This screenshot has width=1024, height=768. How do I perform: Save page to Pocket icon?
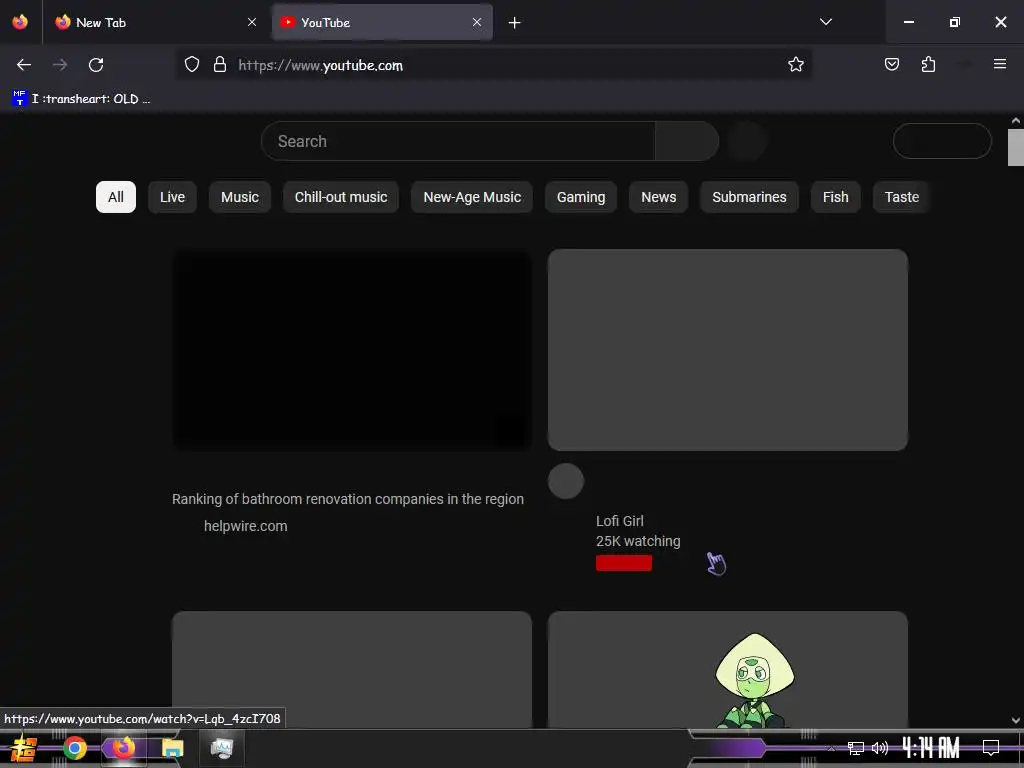(891, 64)
